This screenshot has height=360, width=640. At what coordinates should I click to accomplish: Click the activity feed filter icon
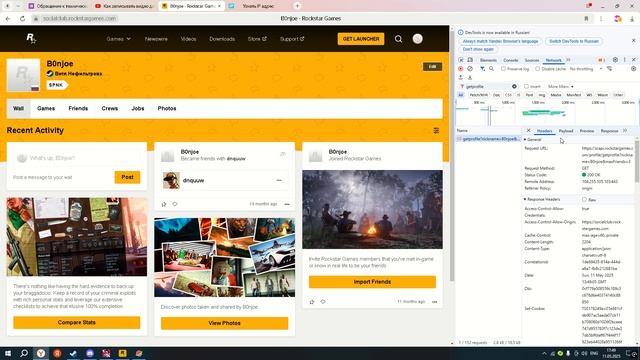[436, 131]
